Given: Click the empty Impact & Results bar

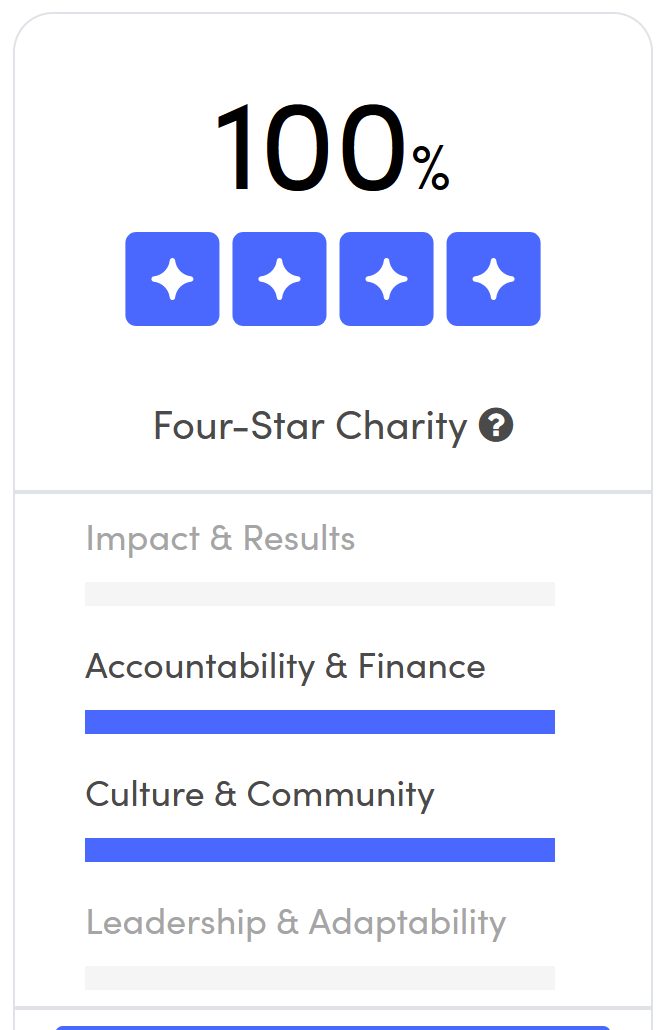Looking at the screenshot, I should pos(320,594).
